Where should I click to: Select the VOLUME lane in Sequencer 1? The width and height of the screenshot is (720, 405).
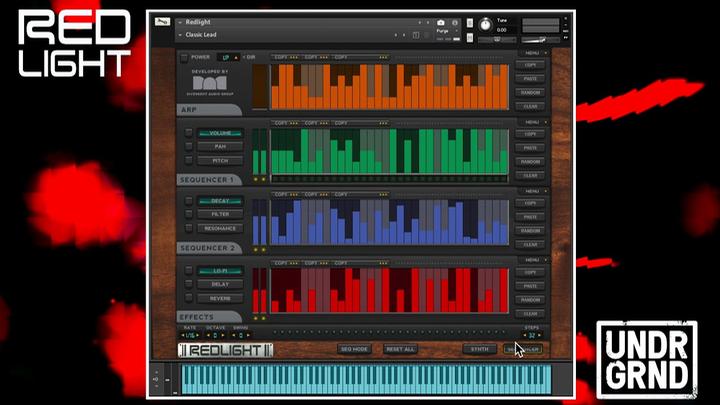[220, 133]
